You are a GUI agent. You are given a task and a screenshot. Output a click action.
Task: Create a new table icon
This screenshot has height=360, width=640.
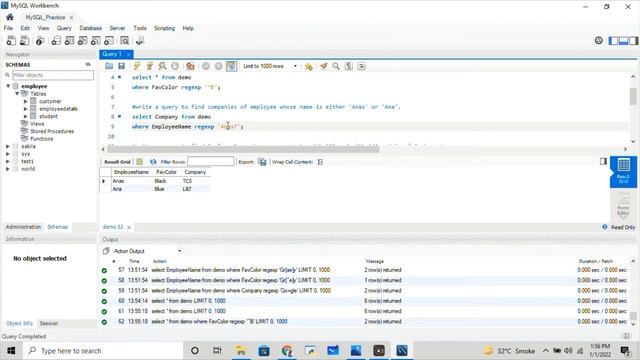point(69,40)
